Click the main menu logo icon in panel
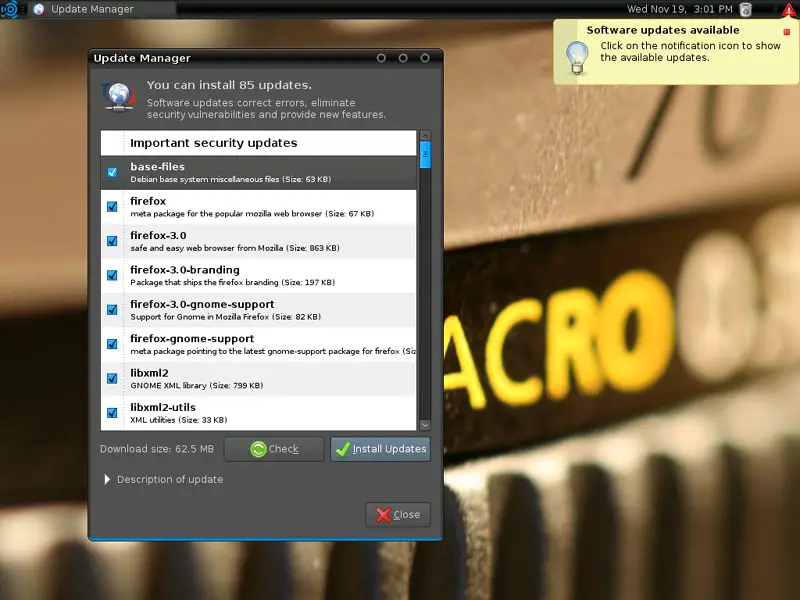 [x=10, y=9]
